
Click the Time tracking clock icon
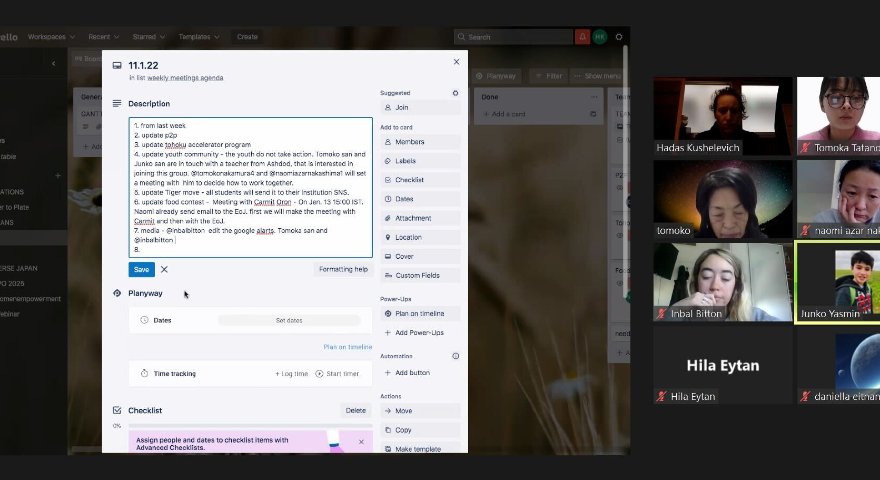[144, 374]
